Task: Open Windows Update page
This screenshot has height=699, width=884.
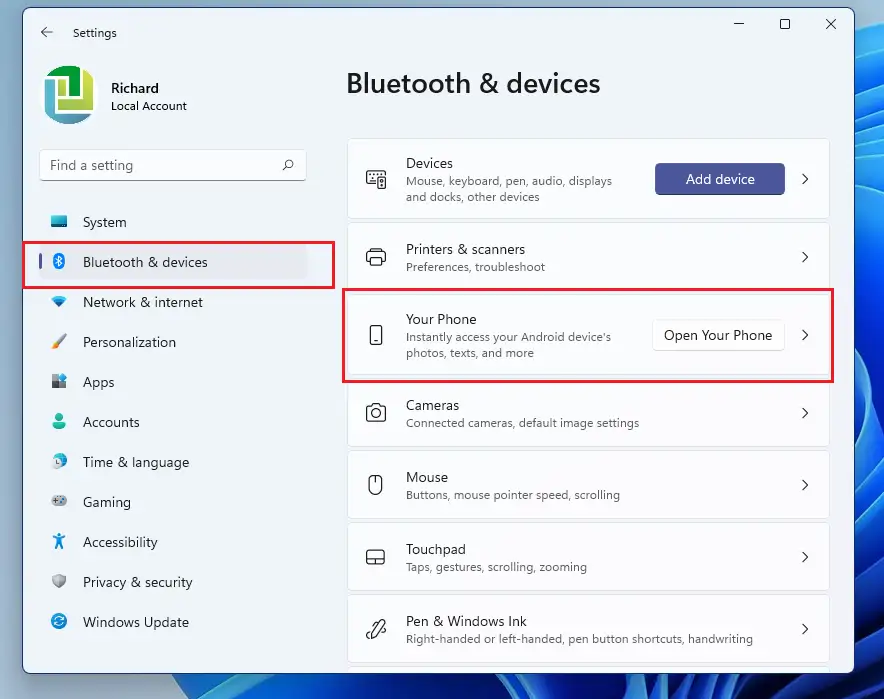Action: (173, 622)
